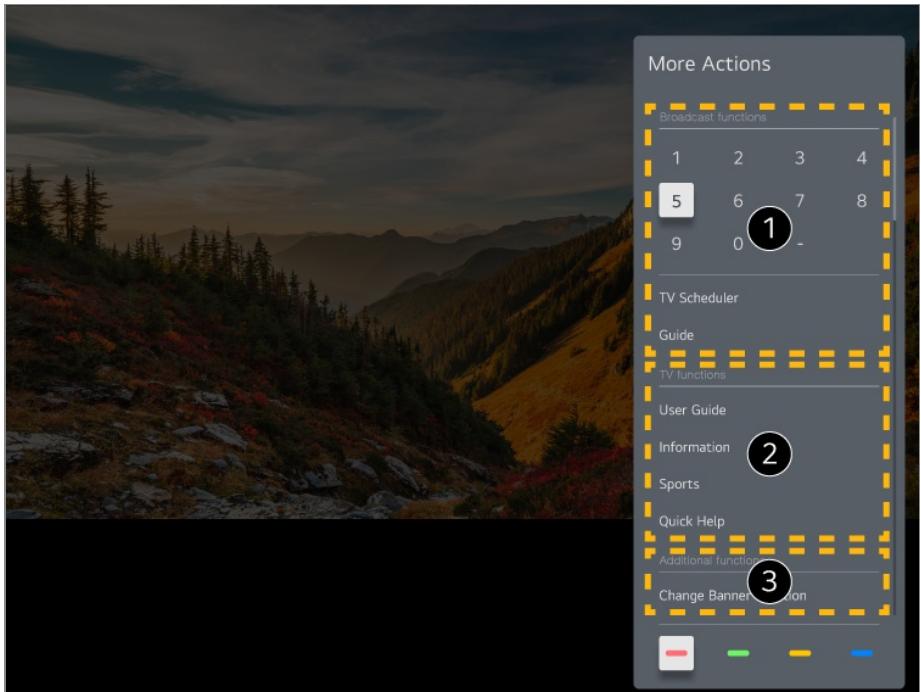Open the broadcast Guide
The width and height of the screenshot is (921, 692).
676,335
